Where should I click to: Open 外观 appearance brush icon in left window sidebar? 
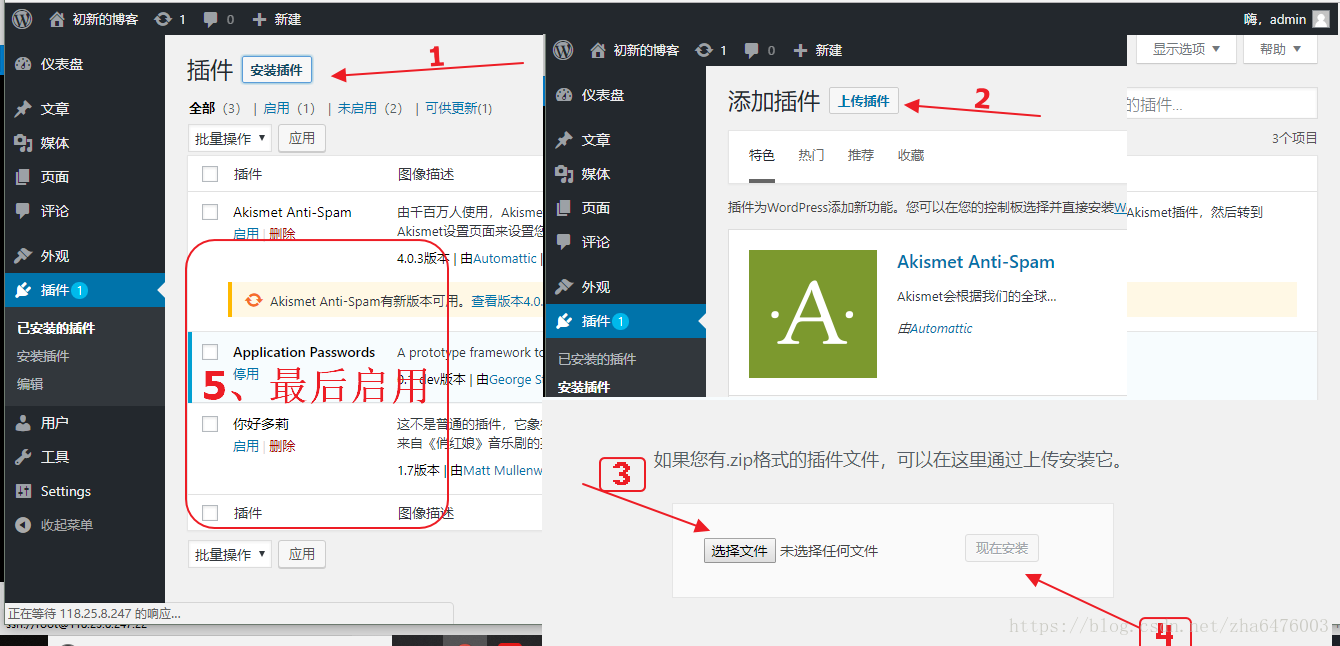[23, 256]
